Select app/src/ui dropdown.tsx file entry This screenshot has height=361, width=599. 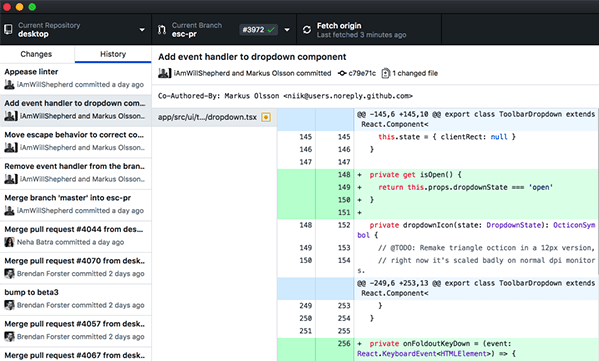214,117
